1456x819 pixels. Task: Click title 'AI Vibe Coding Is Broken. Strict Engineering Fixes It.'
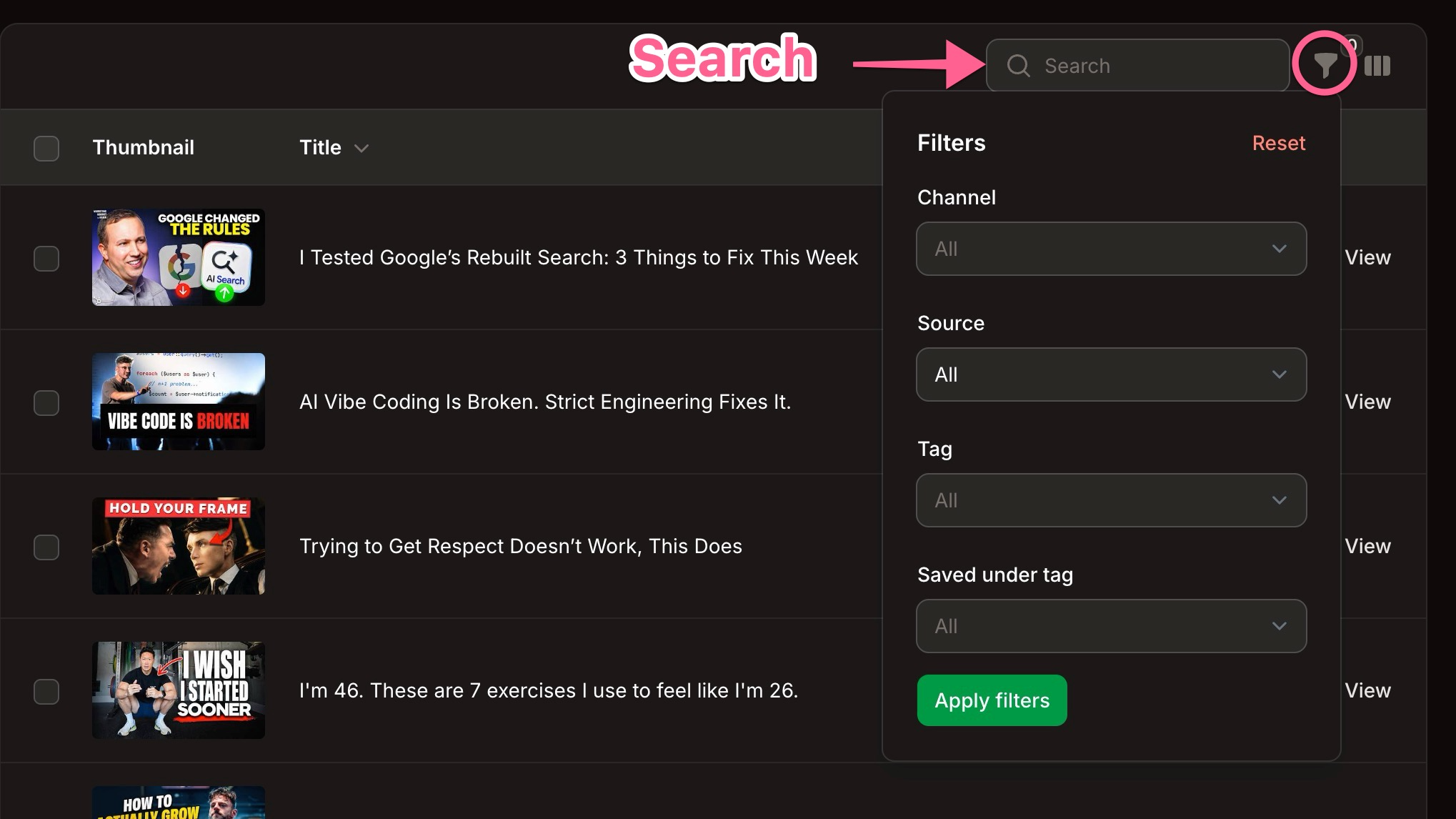click(x=545, y=402)
